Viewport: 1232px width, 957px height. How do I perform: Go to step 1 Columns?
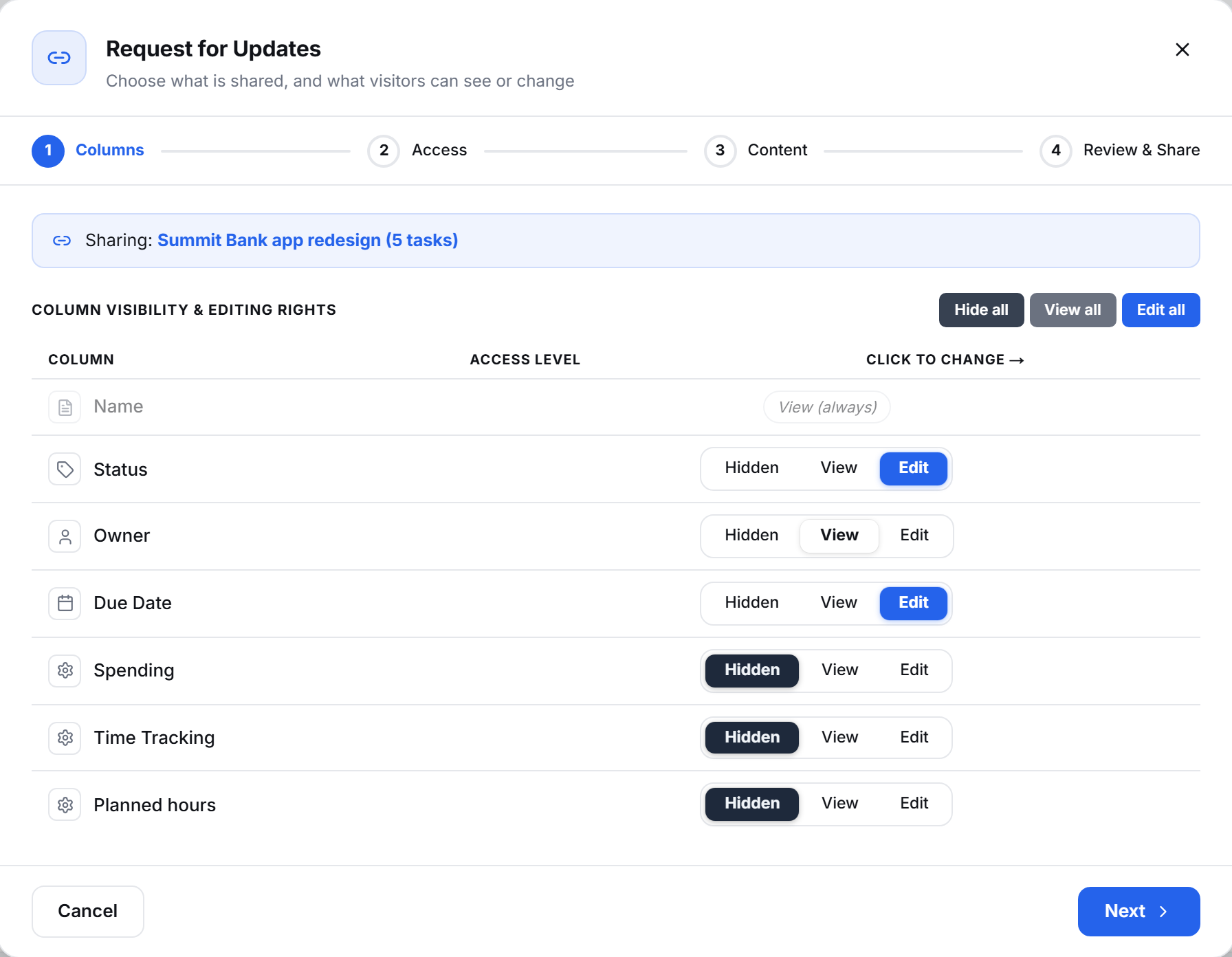click(88, 151)
